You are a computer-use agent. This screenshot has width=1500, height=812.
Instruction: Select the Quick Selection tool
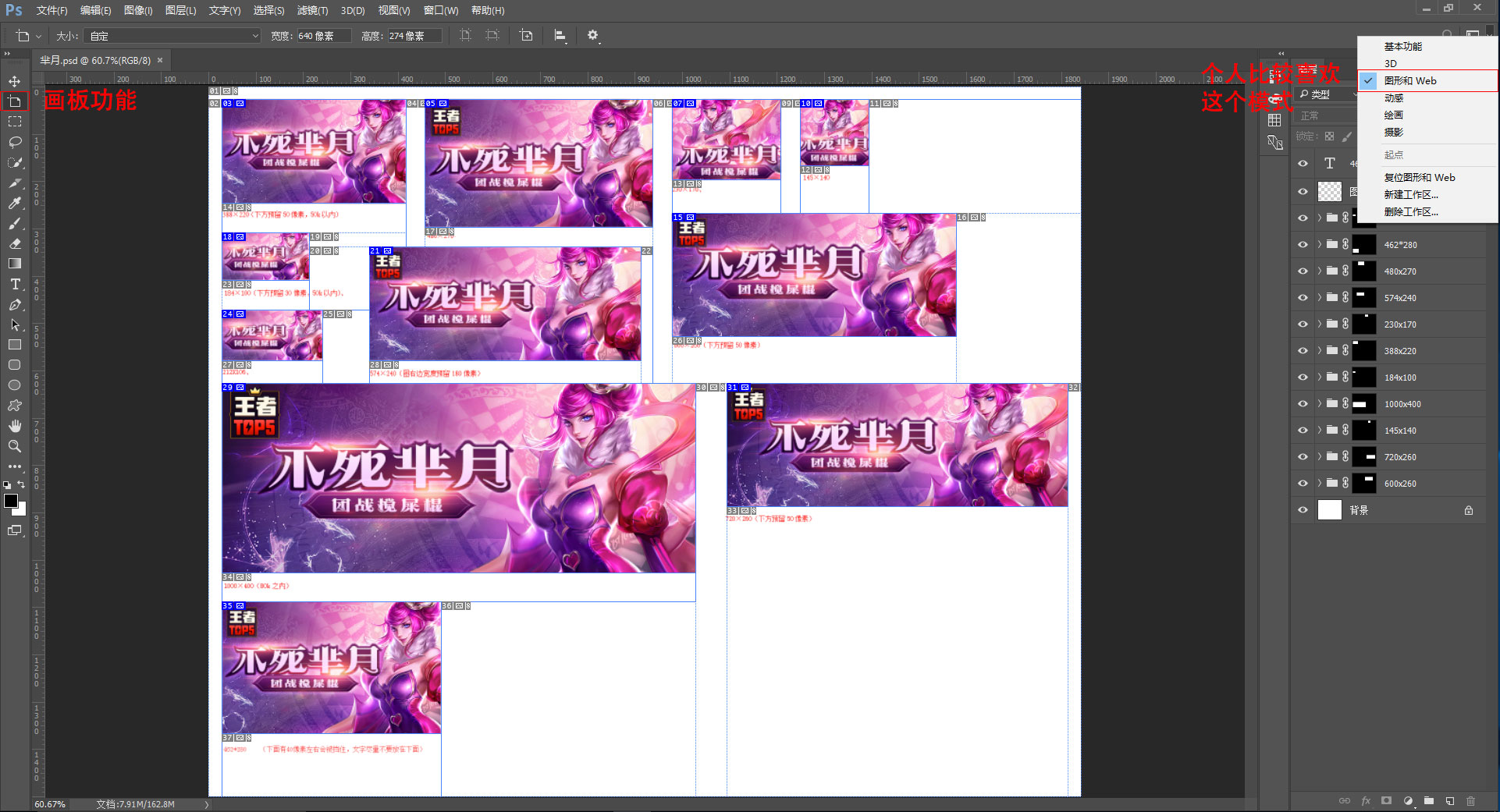15,162
